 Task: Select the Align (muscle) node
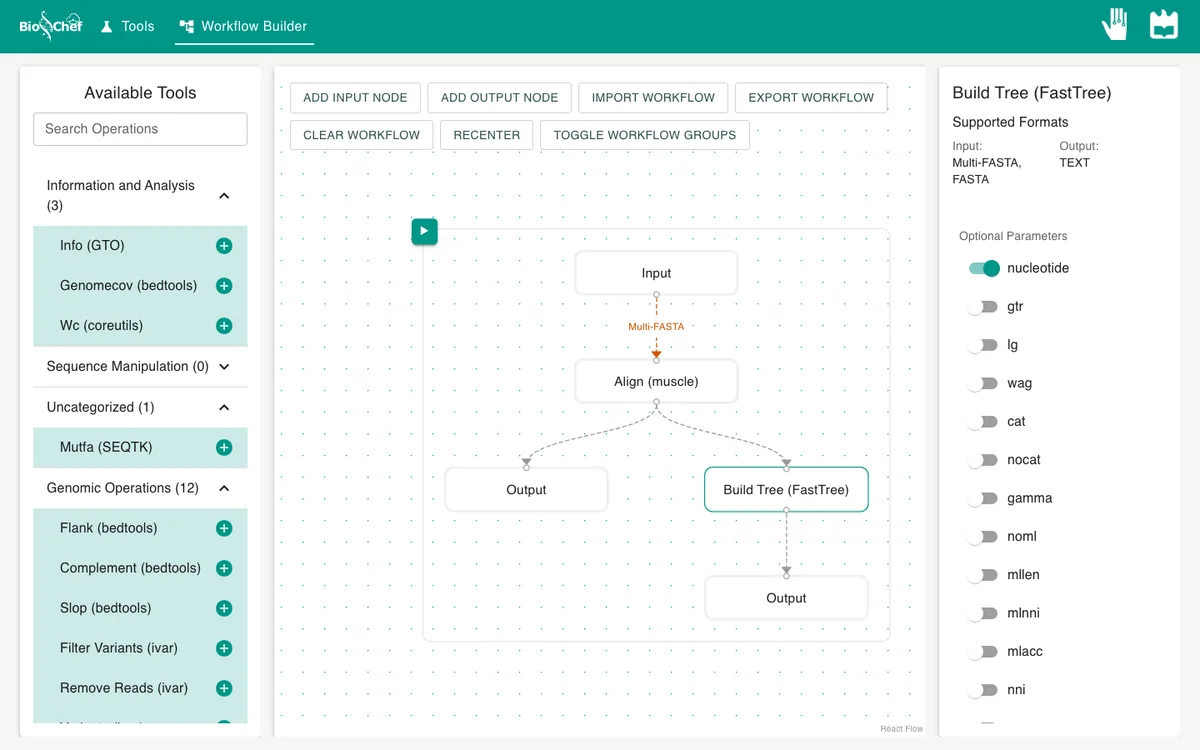click(x=656, y=381)
